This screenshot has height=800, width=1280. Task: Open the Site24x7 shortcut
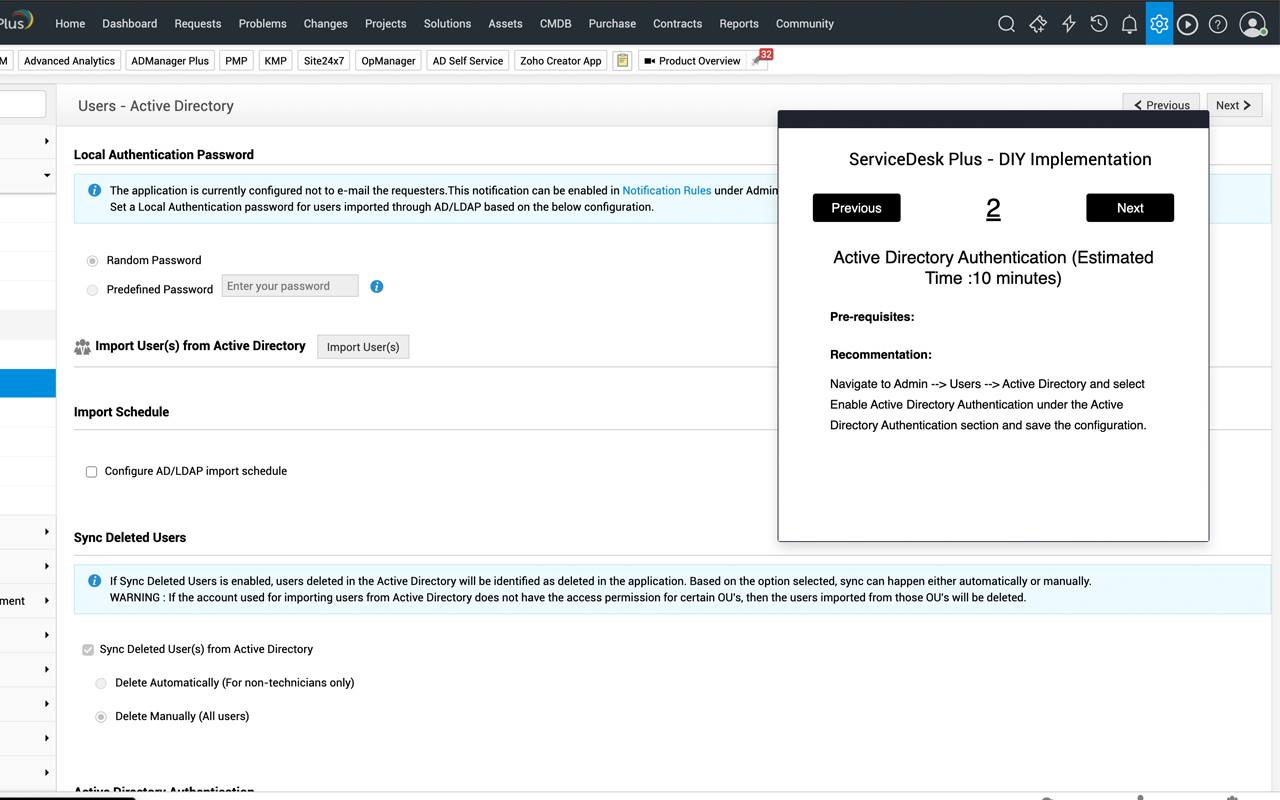(x=324, y=61)
